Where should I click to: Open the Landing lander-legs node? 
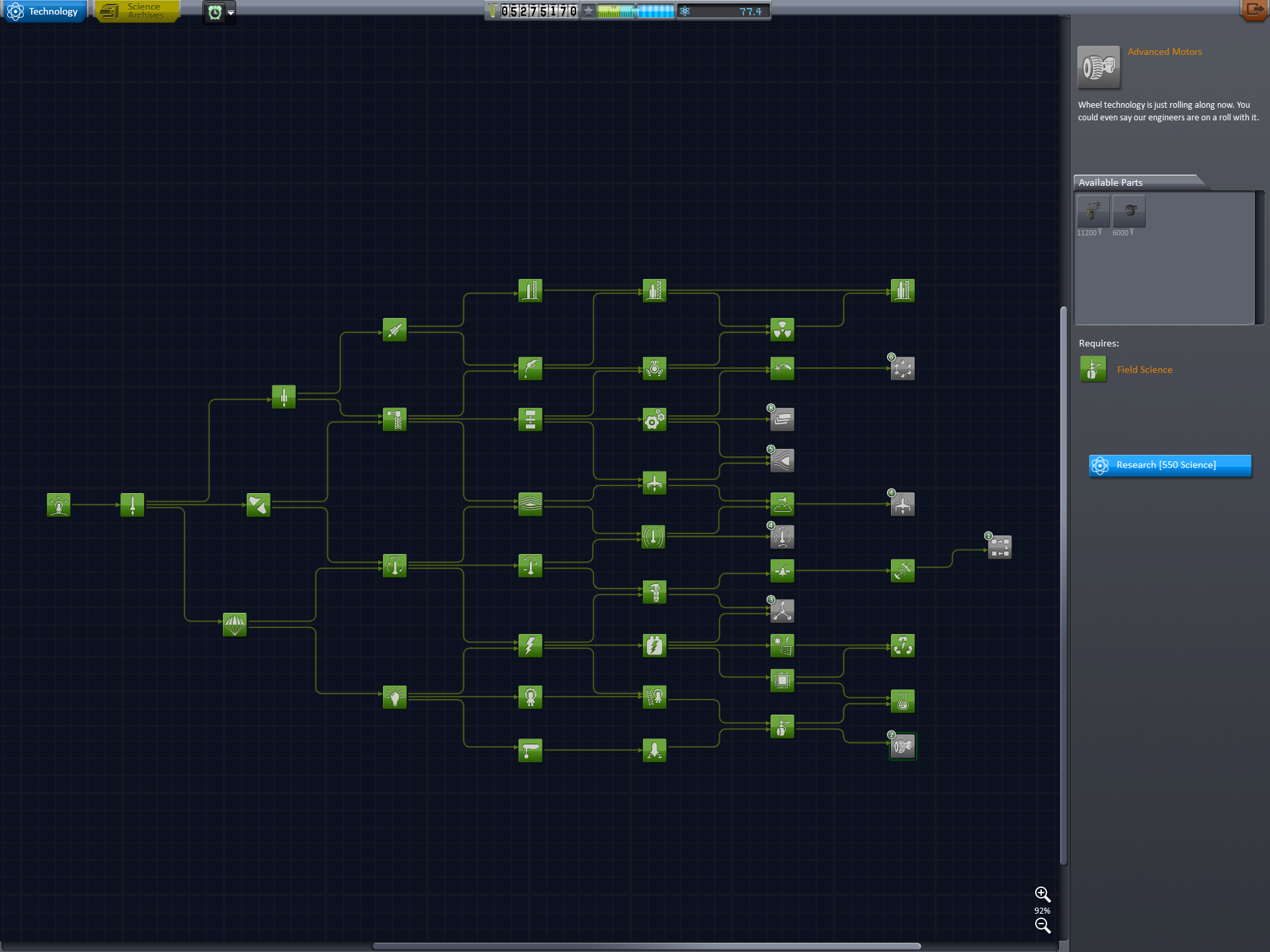pos(655,750)
